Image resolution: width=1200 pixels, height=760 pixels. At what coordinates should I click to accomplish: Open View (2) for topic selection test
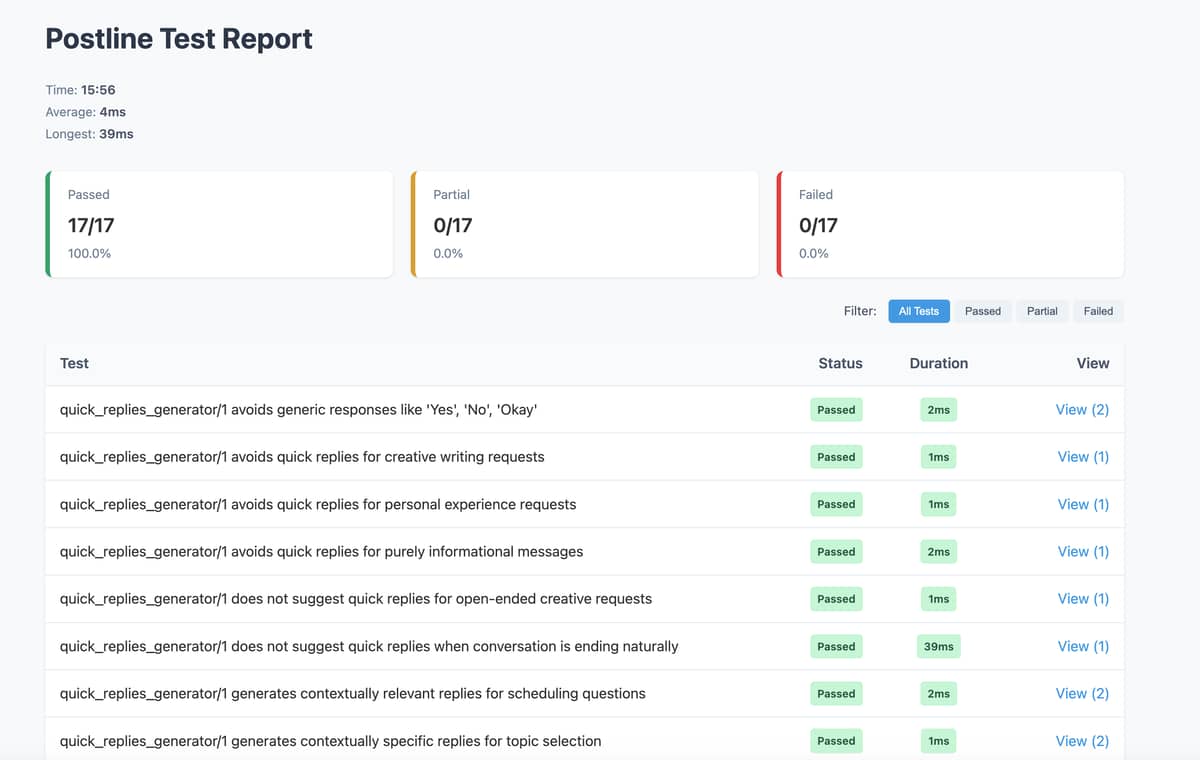1082,741
